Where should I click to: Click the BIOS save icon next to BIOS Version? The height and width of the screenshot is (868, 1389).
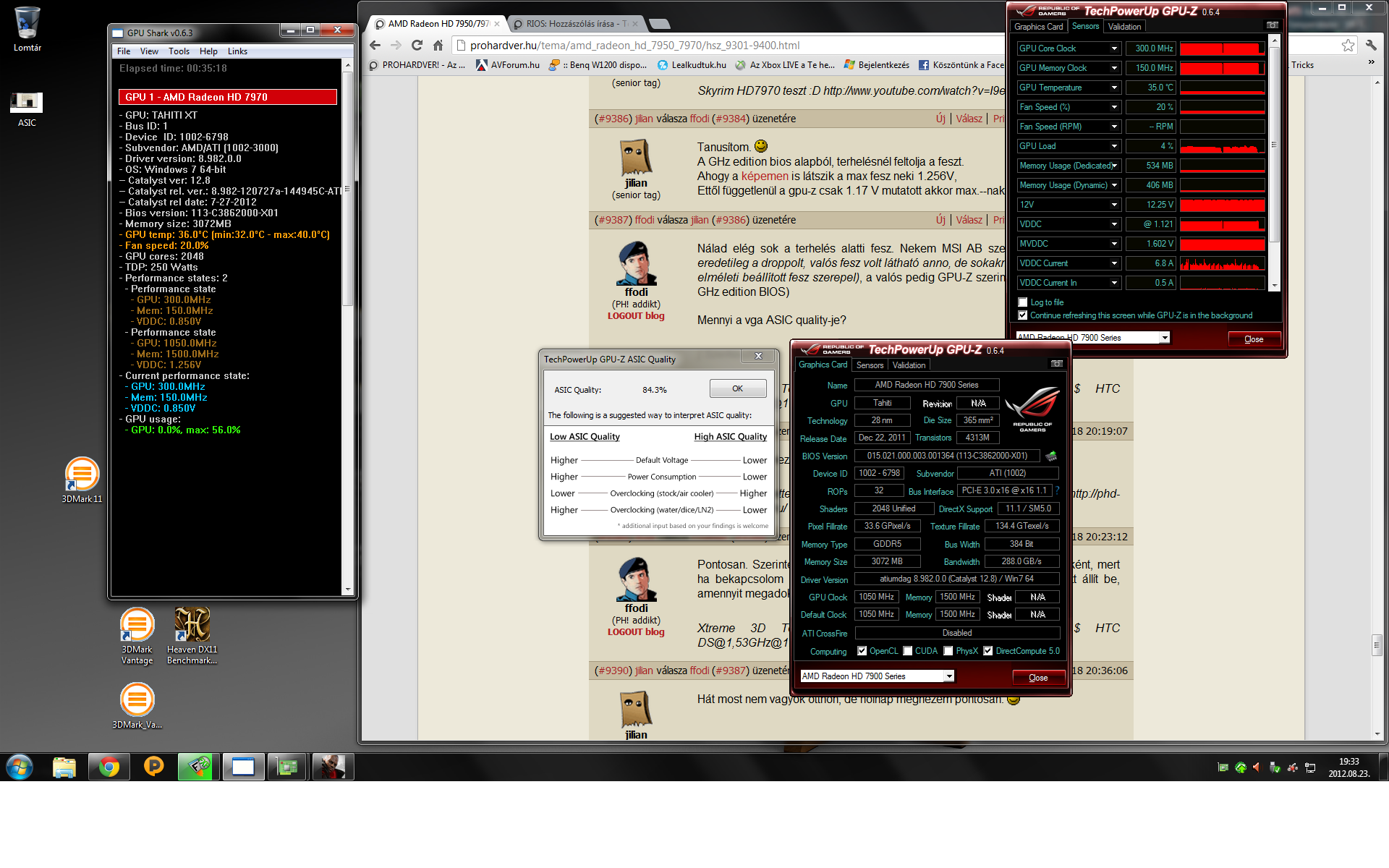pyautogui.click(x=1051, y=456)
